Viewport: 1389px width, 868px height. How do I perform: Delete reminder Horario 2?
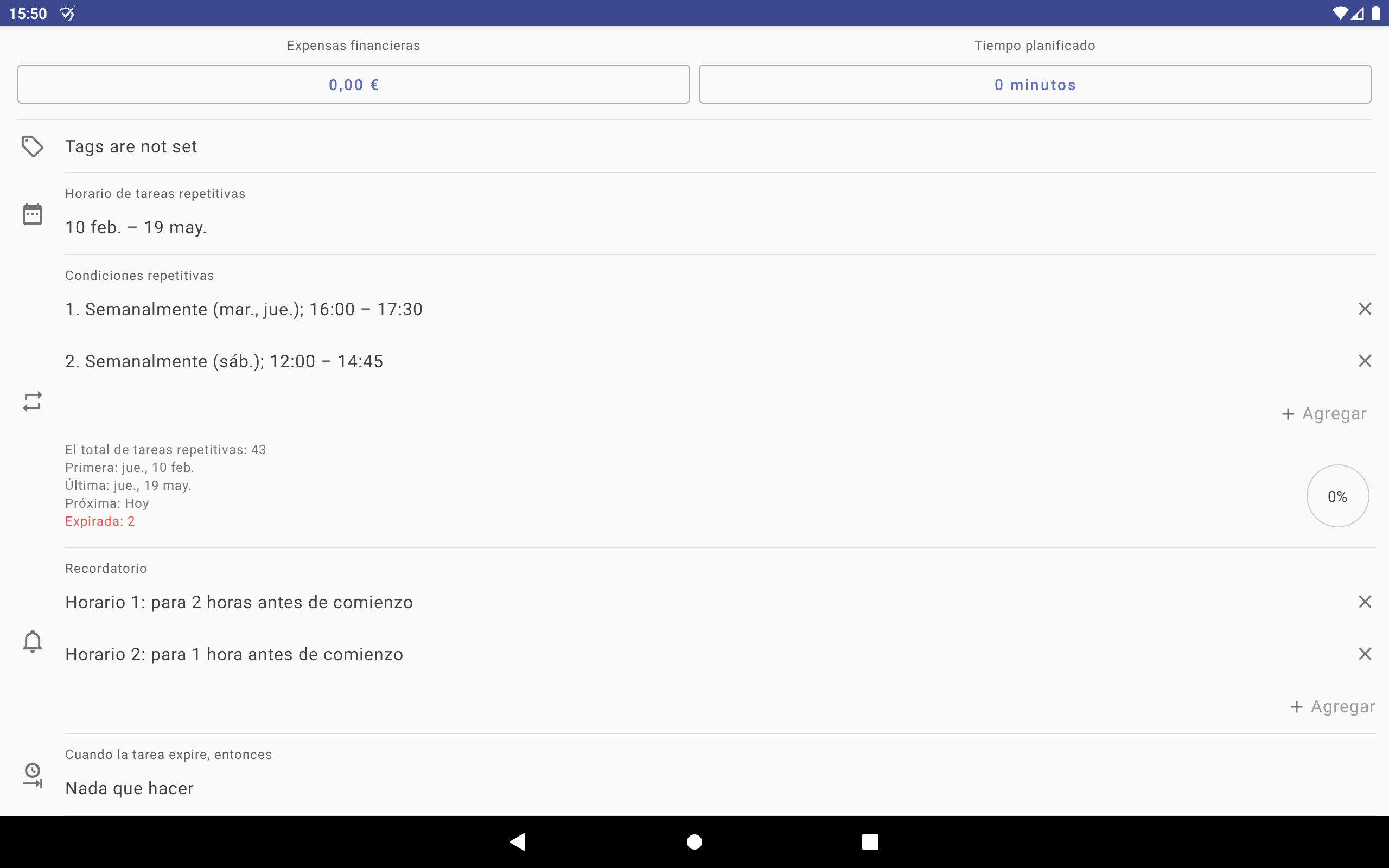[x=1365, y=654]
